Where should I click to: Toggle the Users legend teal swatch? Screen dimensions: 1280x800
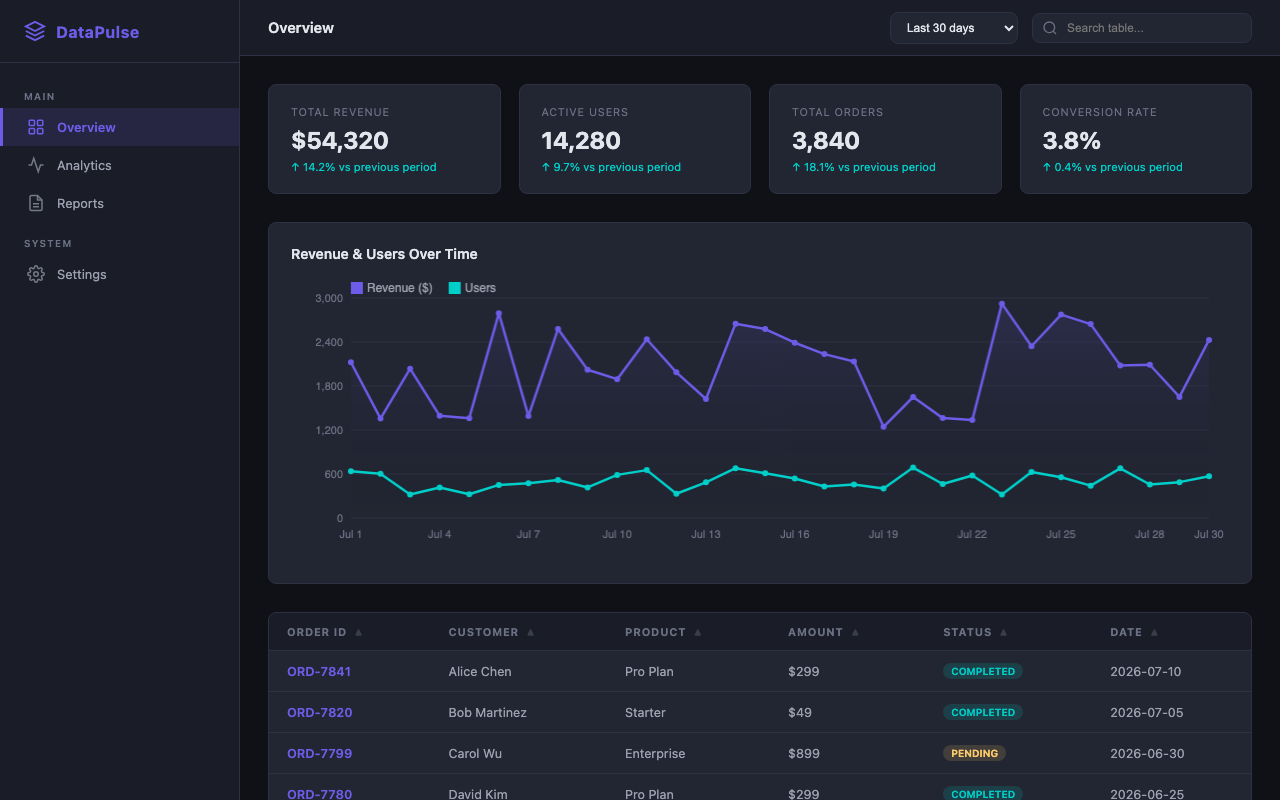coord(455,288)
